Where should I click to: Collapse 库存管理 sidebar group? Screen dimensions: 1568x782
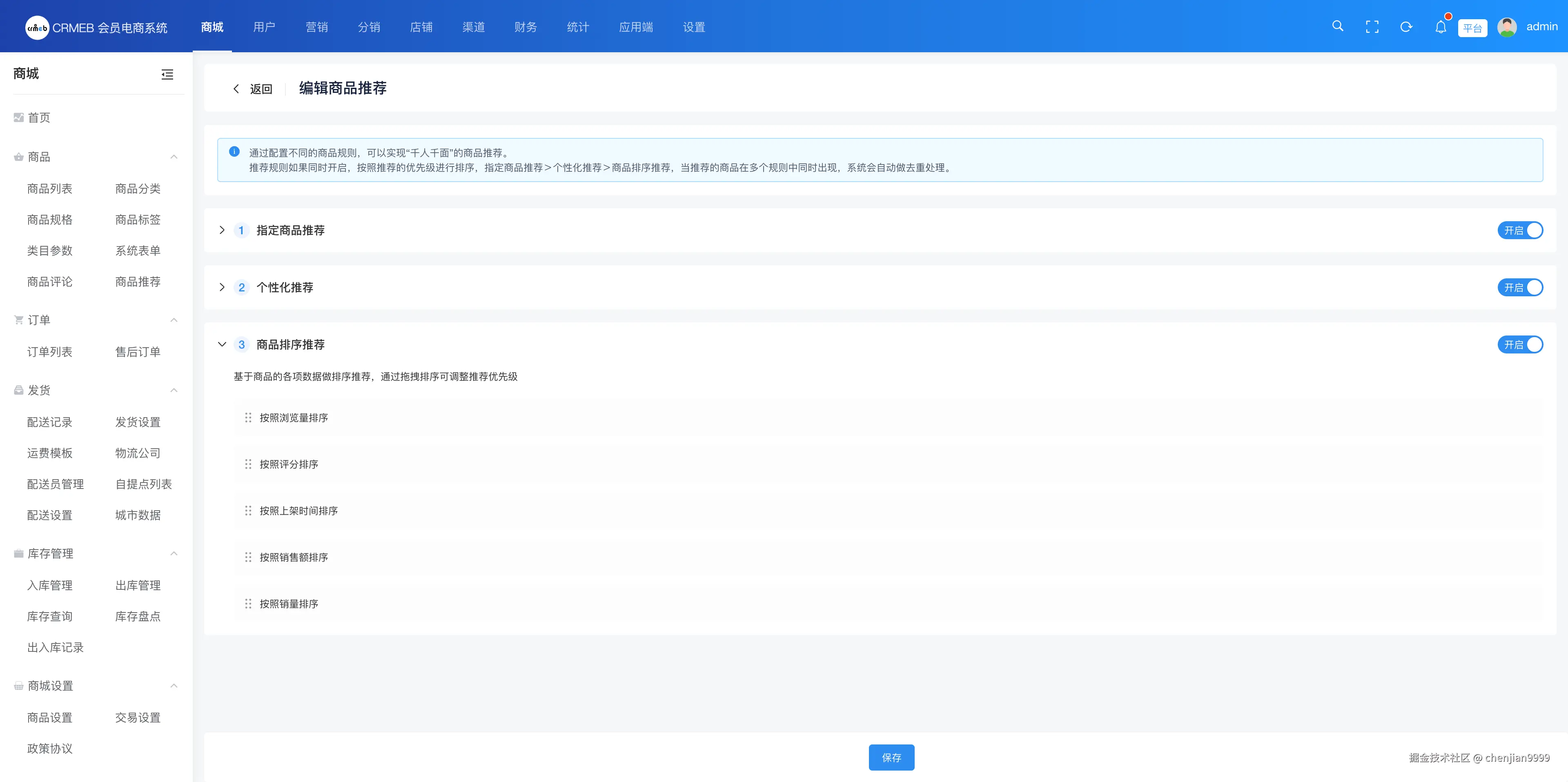(174, 553)
